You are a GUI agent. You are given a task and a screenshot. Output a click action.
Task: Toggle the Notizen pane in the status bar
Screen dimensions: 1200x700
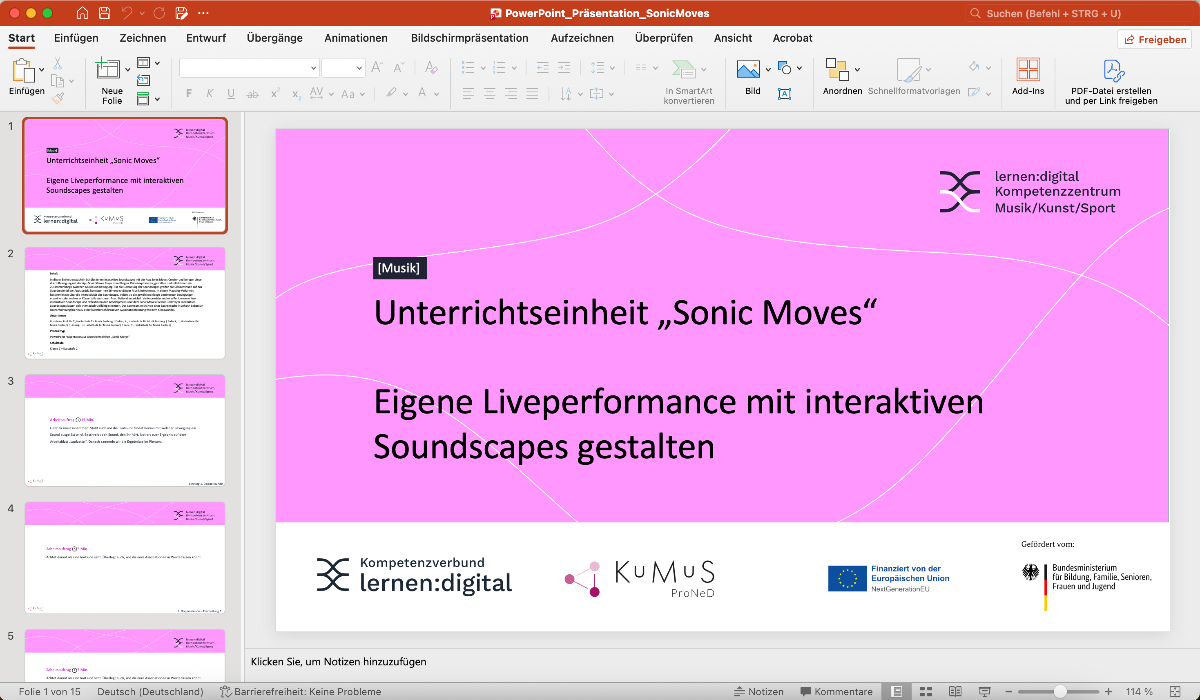pyautogui.click(x=758, y=691)
